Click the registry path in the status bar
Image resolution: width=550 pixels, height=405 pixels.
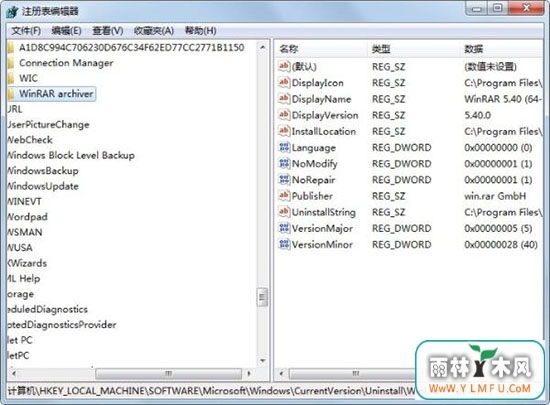pyautogui.click(x=211, y=390)
